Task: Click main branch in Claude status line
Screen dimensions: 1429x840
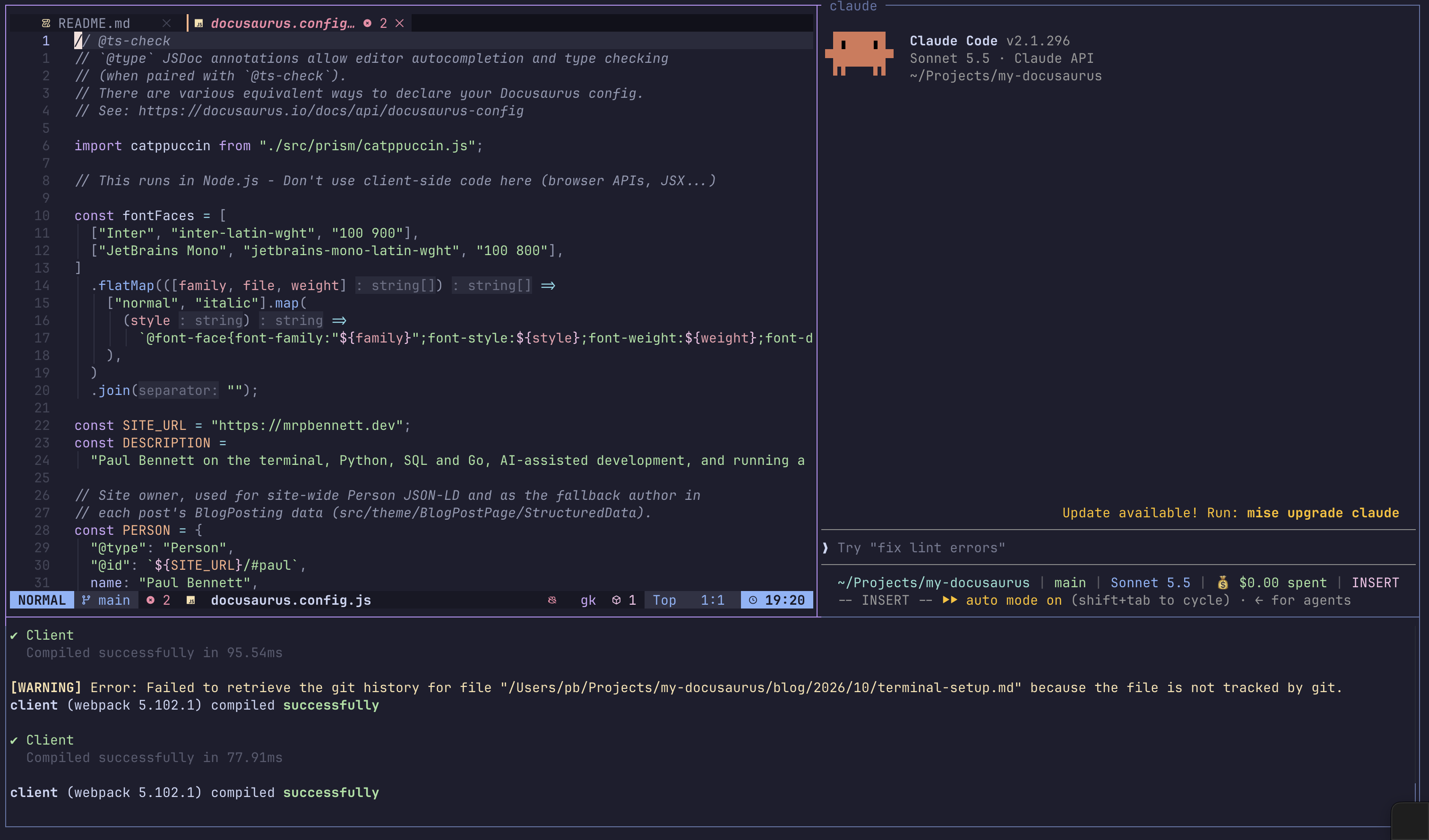Action: pyautogui.click(x=1070, y=583)
